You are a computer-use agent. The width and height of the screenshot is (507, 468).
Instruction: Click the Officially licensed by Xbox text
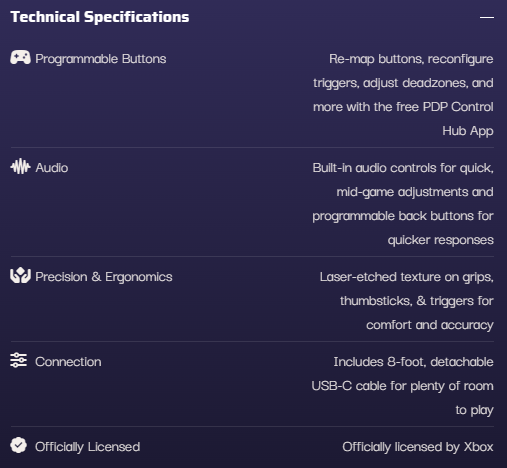click(x=418, y=447)
